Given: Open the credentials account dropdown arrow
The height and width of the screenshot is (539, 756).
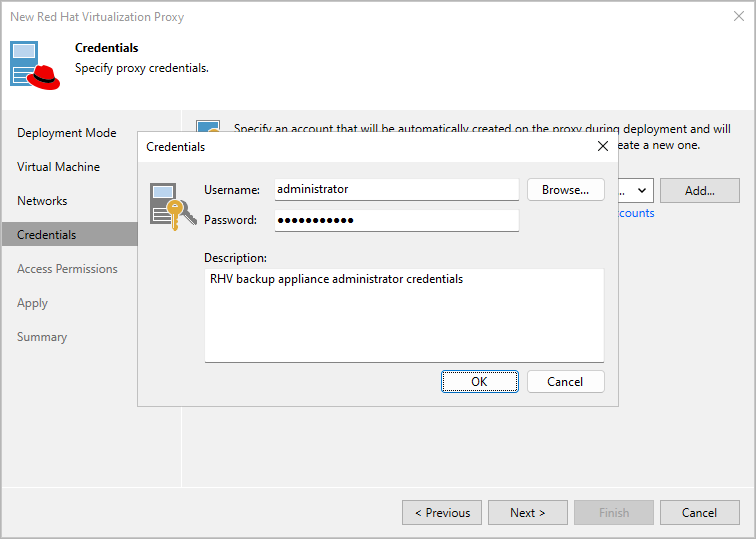Looking at the screenshot, I should (x=642, y=190).
